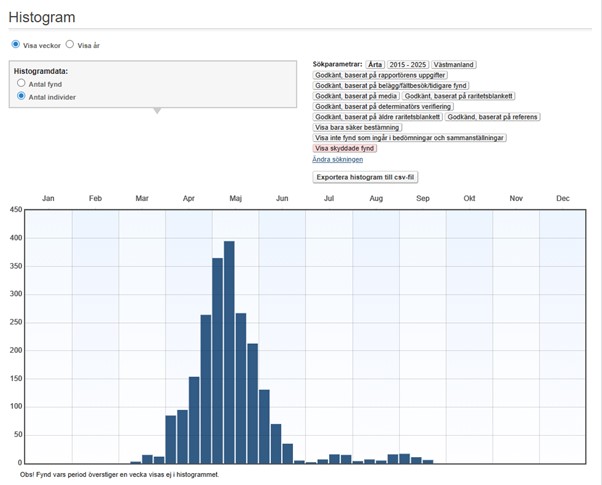The width and height of the screenshot is (602, 485).
Task: Click the "2015 - 2025" period tag
Action: tap(410, 64)
